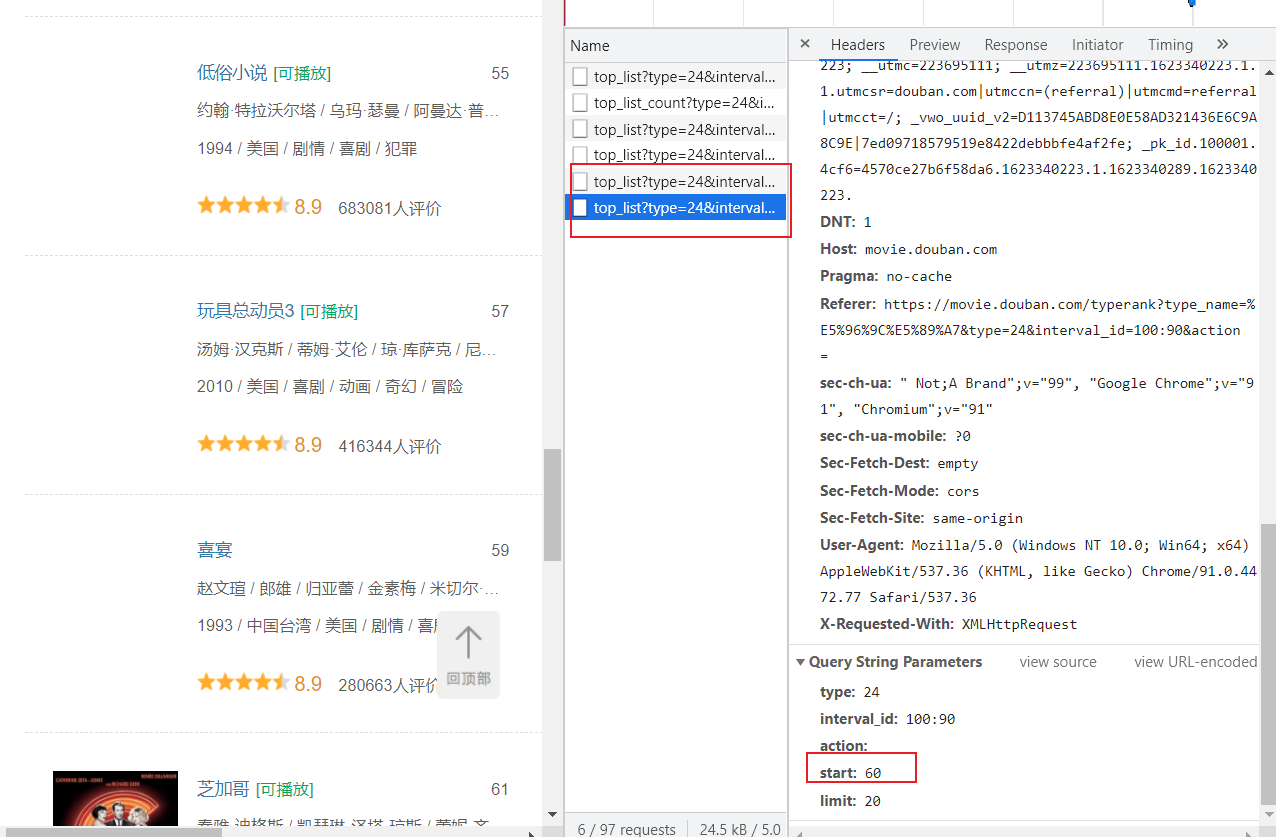Click the Sec-Fetch-Mode cors value

(x=963, y=491)
